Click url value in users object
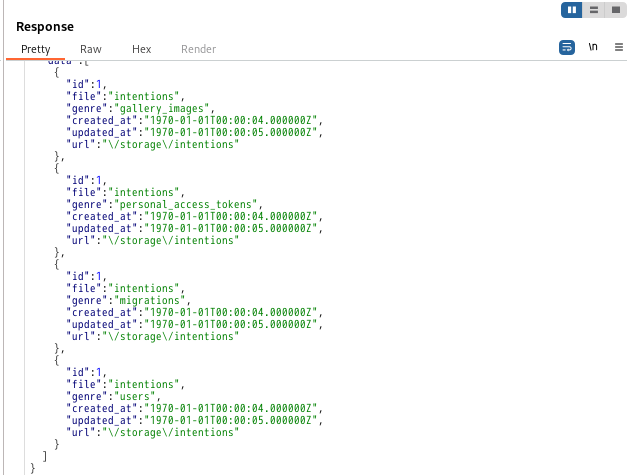627x475 pixels. click(x=171, y=433)
